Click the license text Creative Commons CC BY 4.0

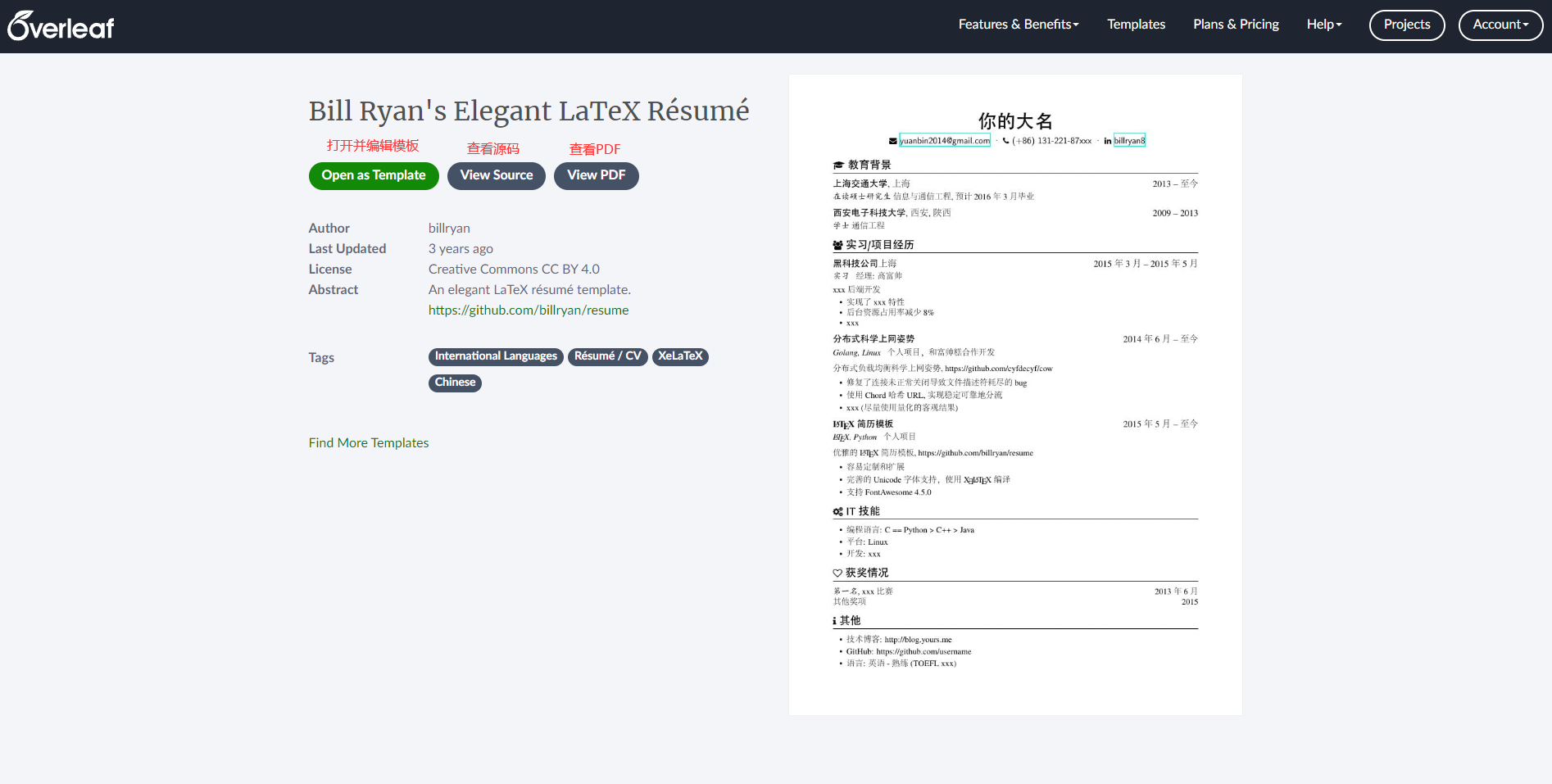(x=514, y=269)
